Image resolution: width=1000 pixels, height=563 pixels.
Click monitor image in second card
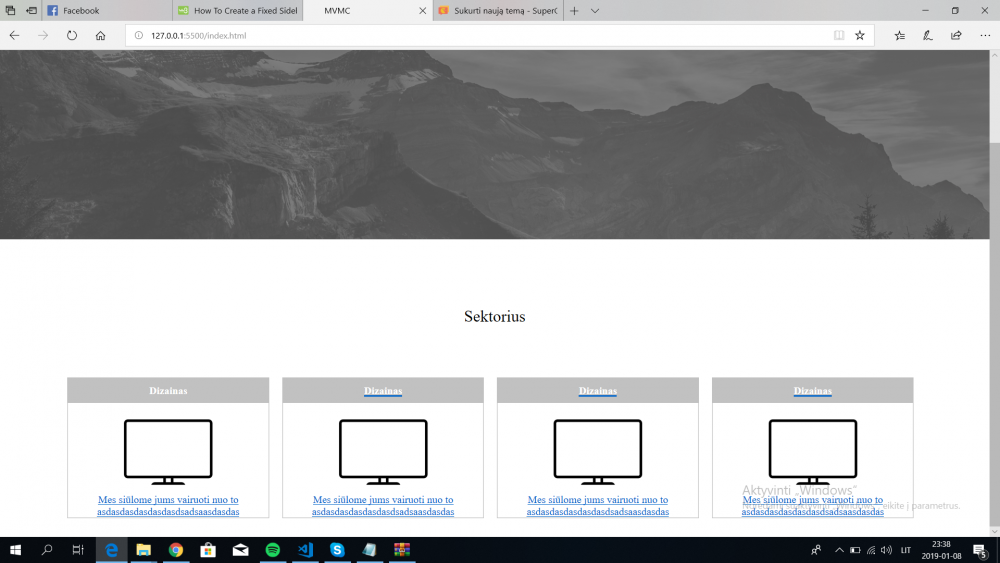pyautogui.click(x=383, y=452)
